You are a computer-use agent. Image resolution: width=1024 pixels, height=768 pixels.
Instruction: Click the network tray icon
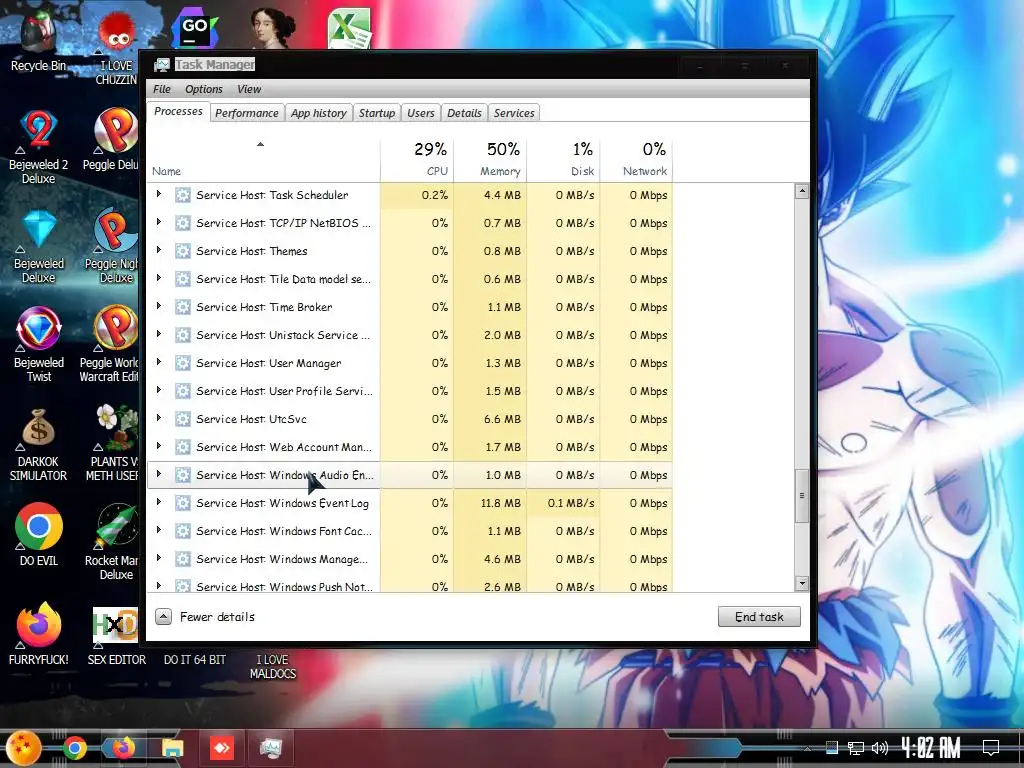[856, 748]
